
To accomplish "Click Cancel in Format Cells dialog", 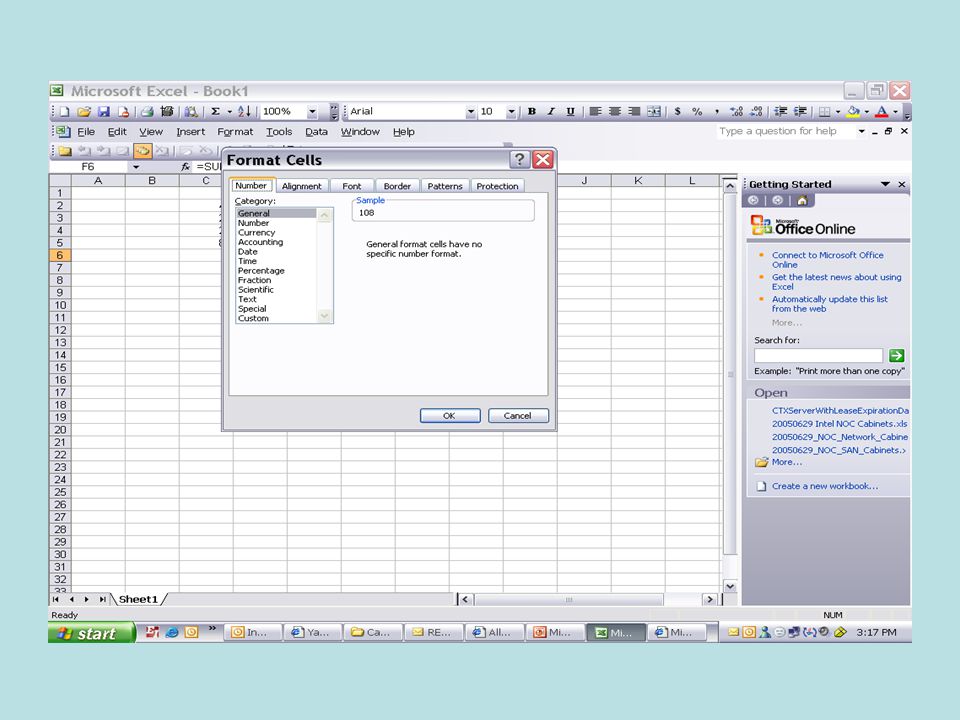I will pyautogui.click(x=518, y=416).
